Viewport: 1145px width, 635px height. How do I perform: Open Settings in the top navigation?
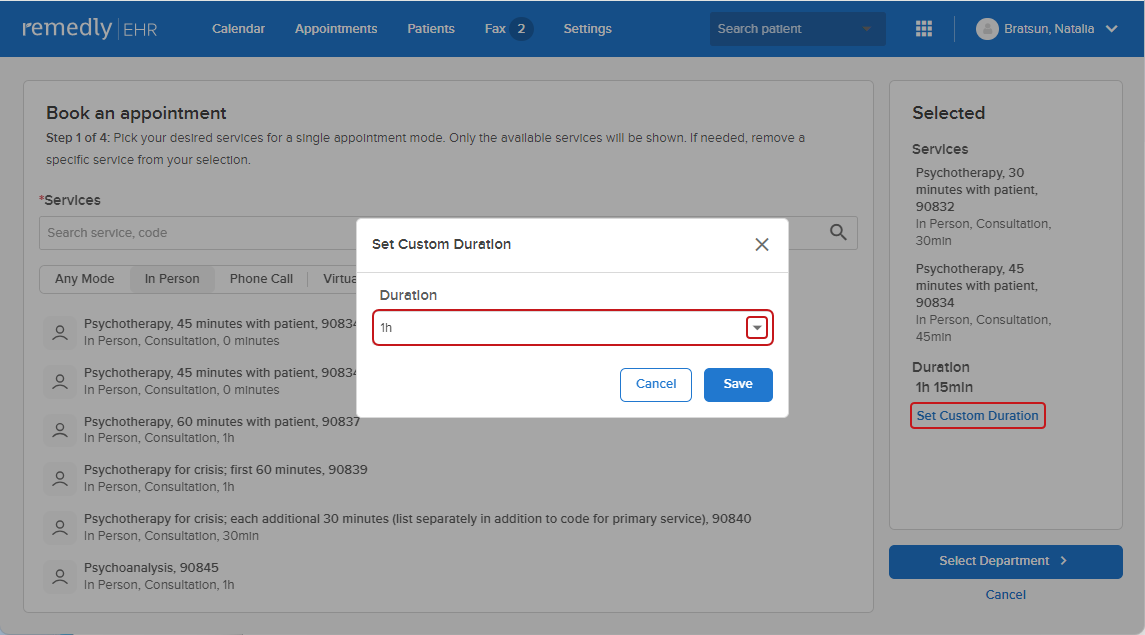pyautogui.click(x=587, y=29)
